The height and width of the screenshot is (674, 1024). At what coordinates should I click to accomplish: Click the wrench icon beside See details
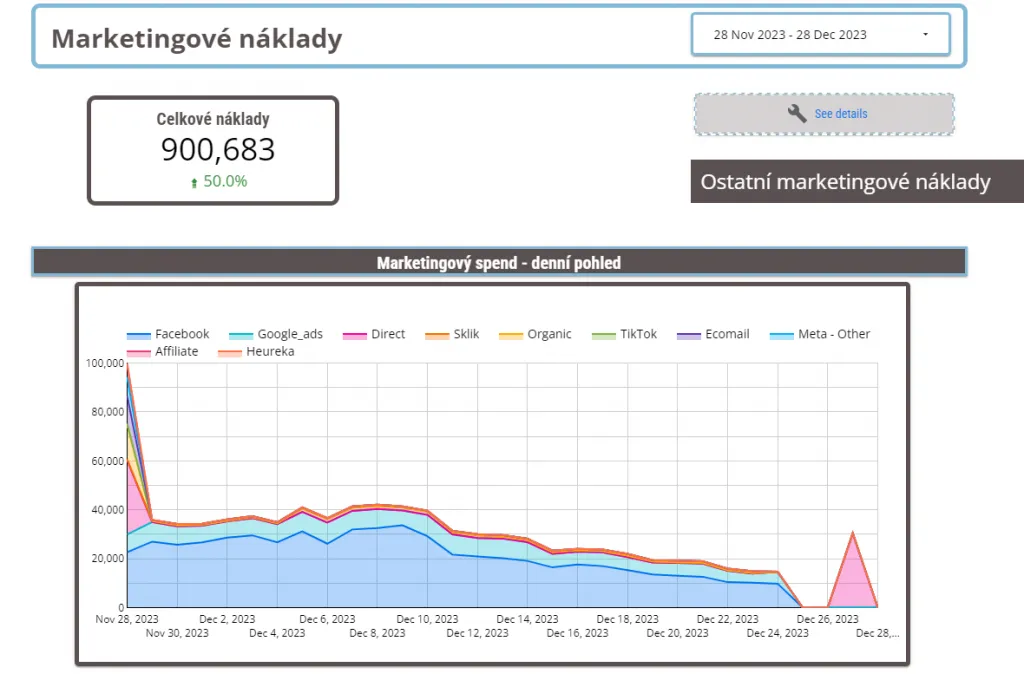point(797,114)
